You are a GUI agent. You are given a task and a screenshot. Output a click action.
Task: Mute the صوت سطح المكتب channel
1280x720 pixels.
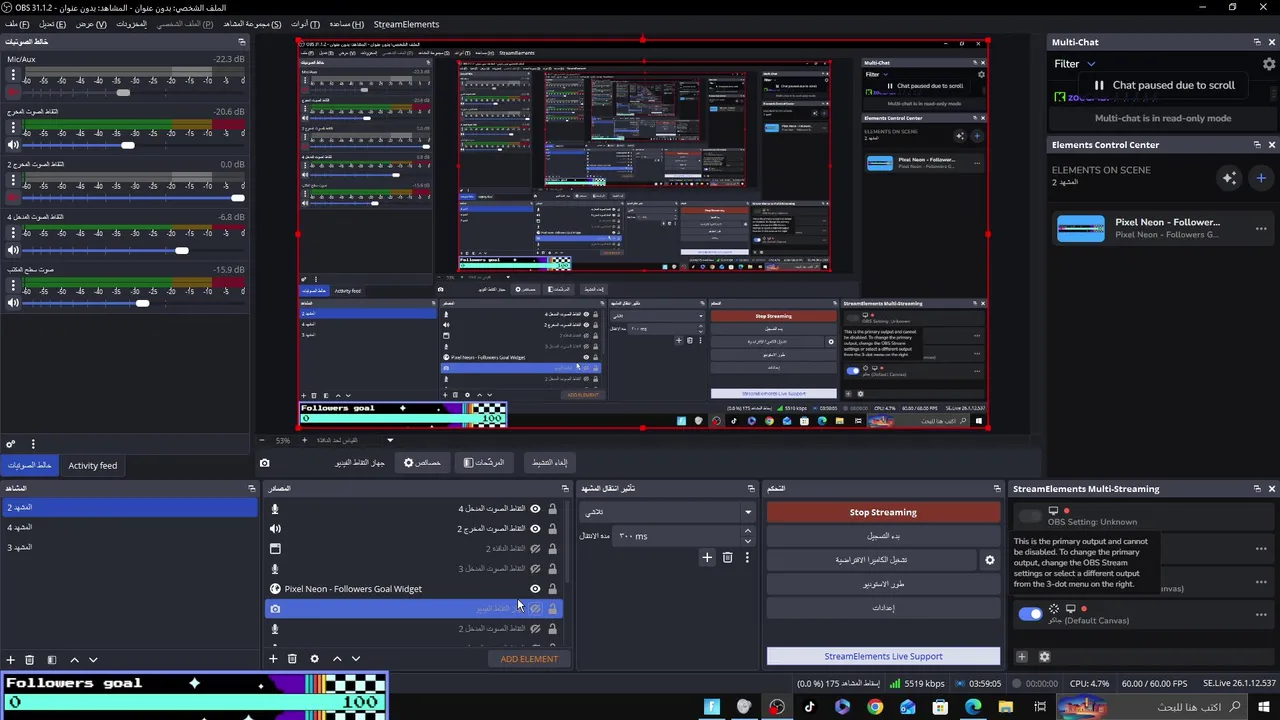(13, 303)
